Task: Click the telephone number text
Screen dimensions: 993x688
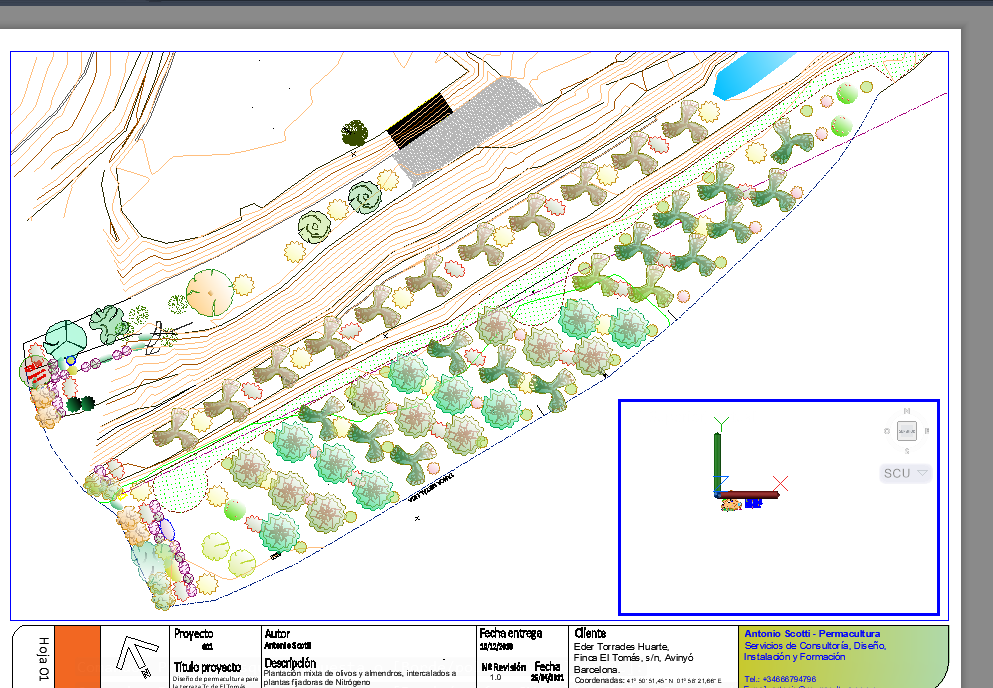Action: click(x=780, y=679)
